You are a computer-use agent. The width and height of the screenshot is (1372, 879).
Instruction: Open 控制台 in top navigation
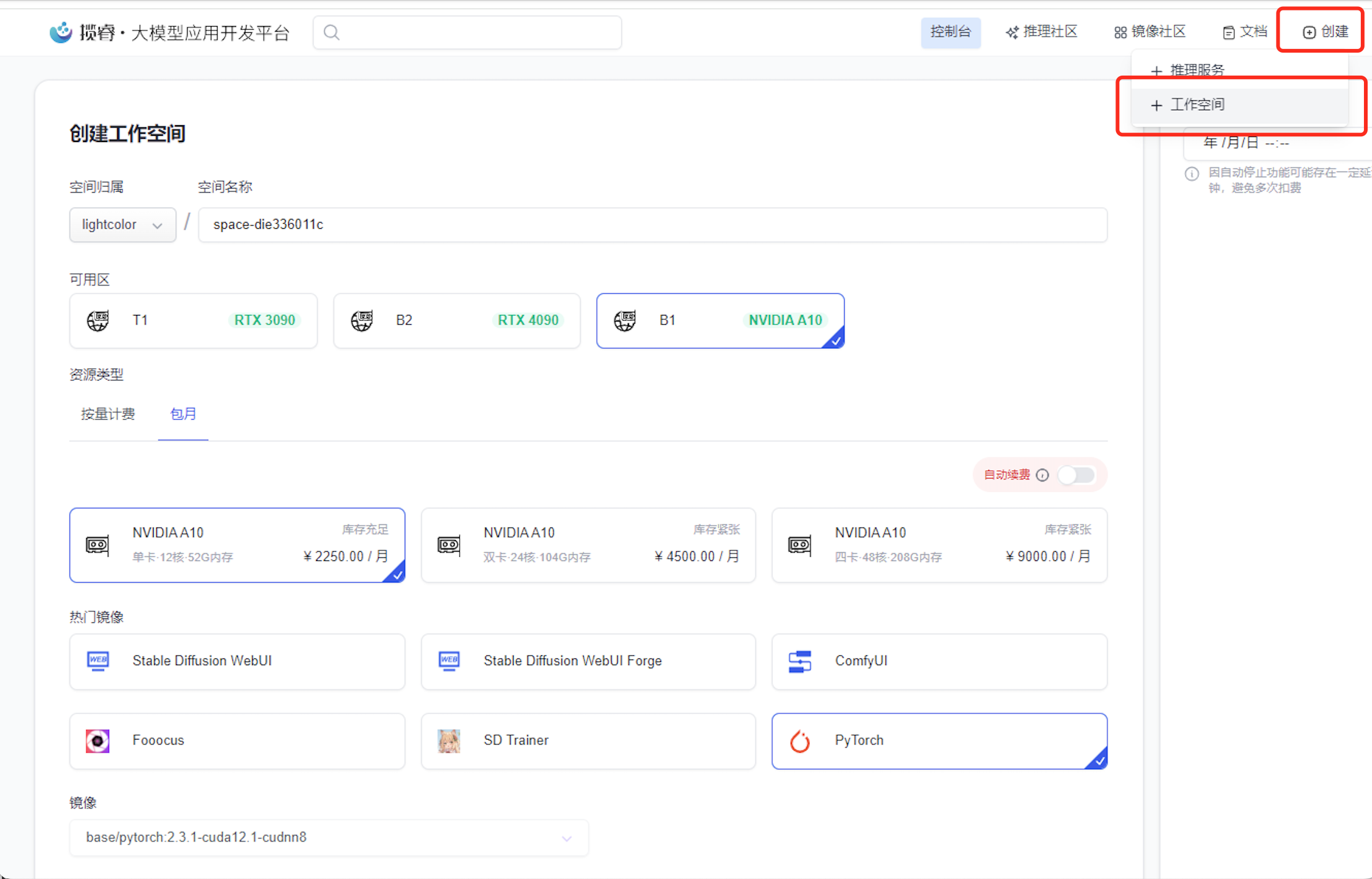pos(951,32)
